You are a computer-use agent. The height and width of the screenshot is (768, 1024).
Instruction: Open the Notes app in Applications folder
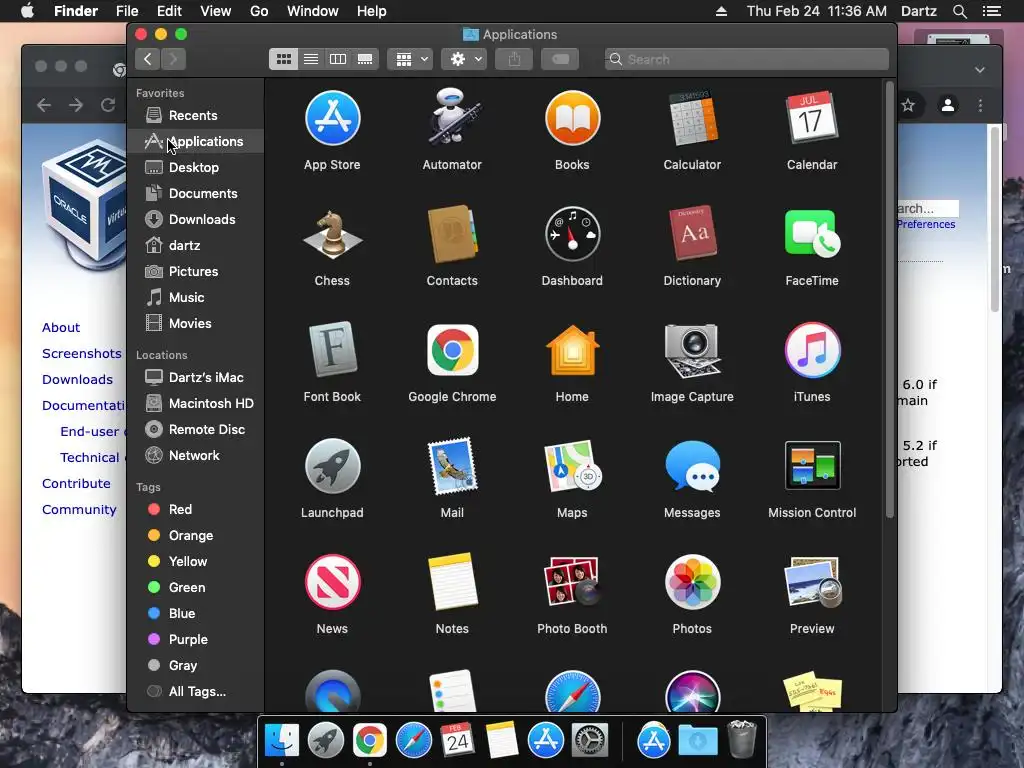pyautogui.click(x=452, y=582)
